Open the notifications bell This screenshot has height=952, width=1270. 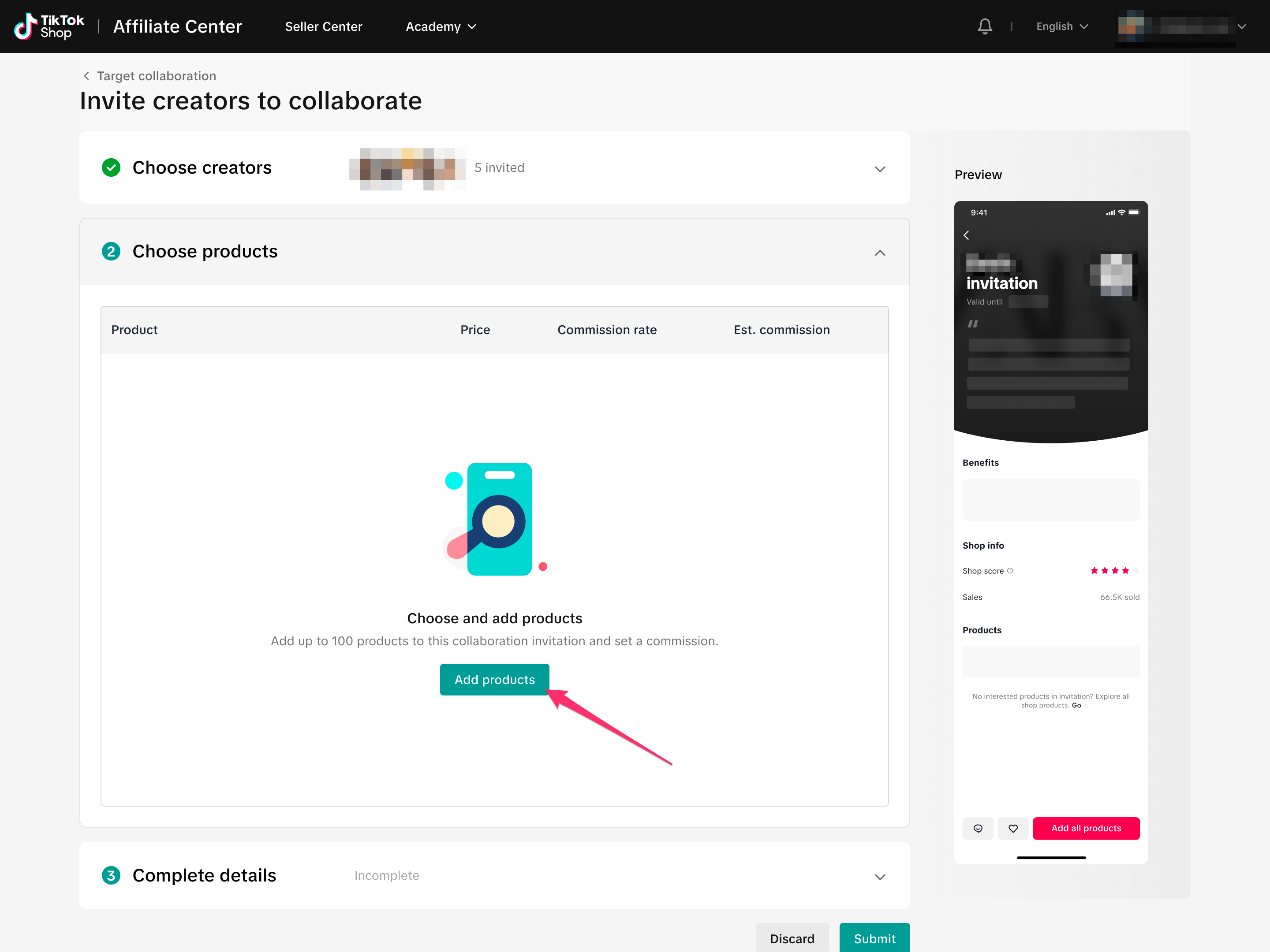(x=985, y=26)
